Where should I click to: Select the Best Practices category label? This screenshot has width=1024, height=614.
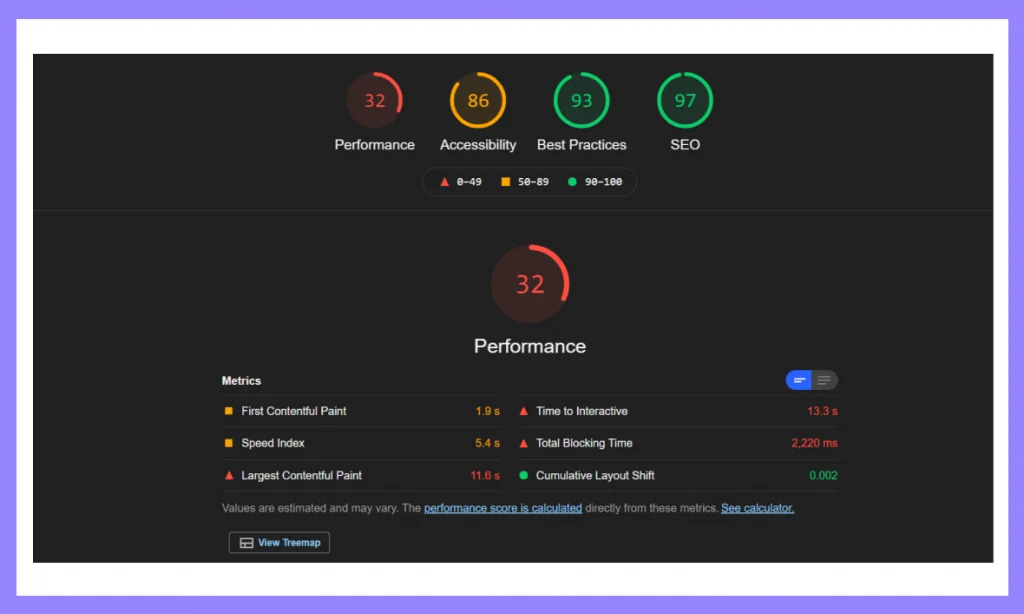[581, 145]
